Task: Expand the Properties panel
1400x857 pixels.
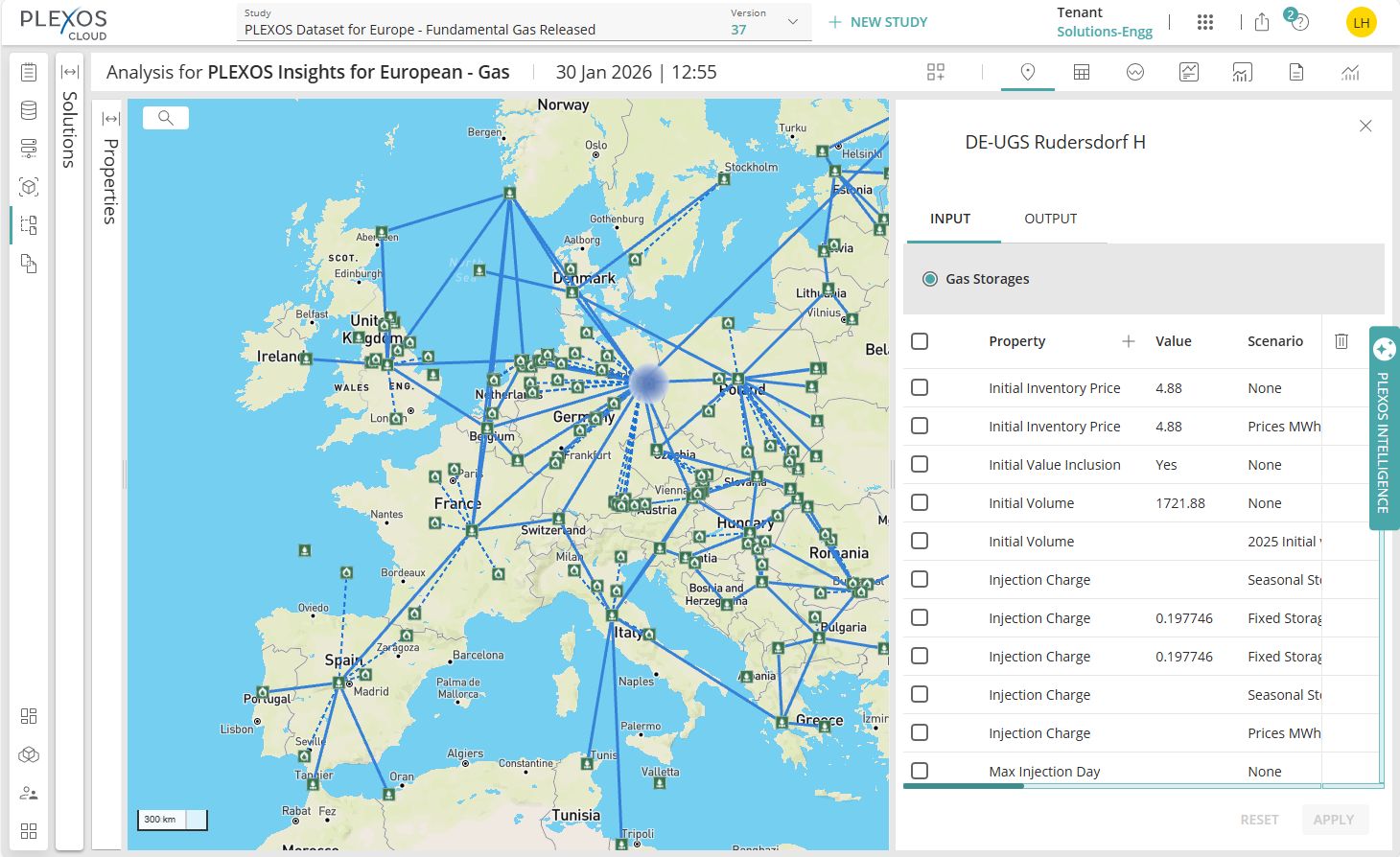Action: coord(109,117)
